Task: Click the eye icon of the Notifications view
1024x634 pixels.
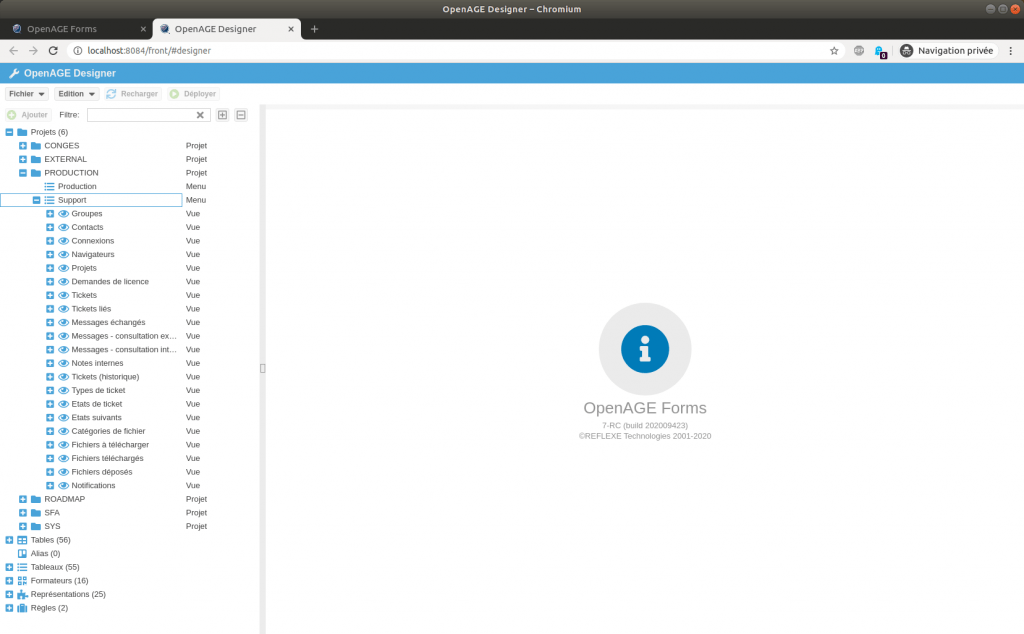Action: pos(63,486)
